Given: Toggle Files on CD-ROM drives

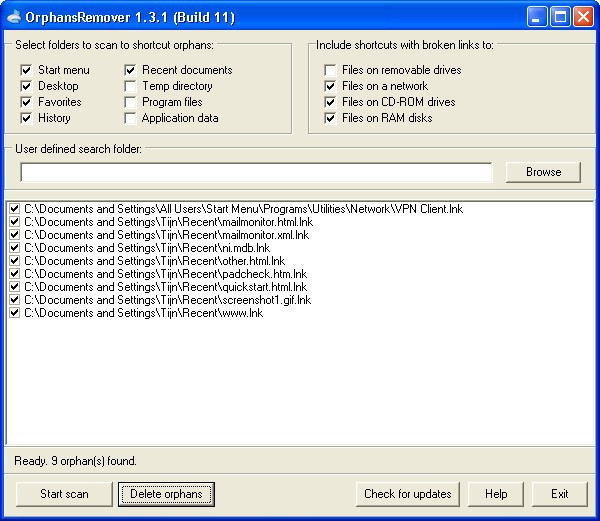Looking at the screenshot, I should 330,102.
